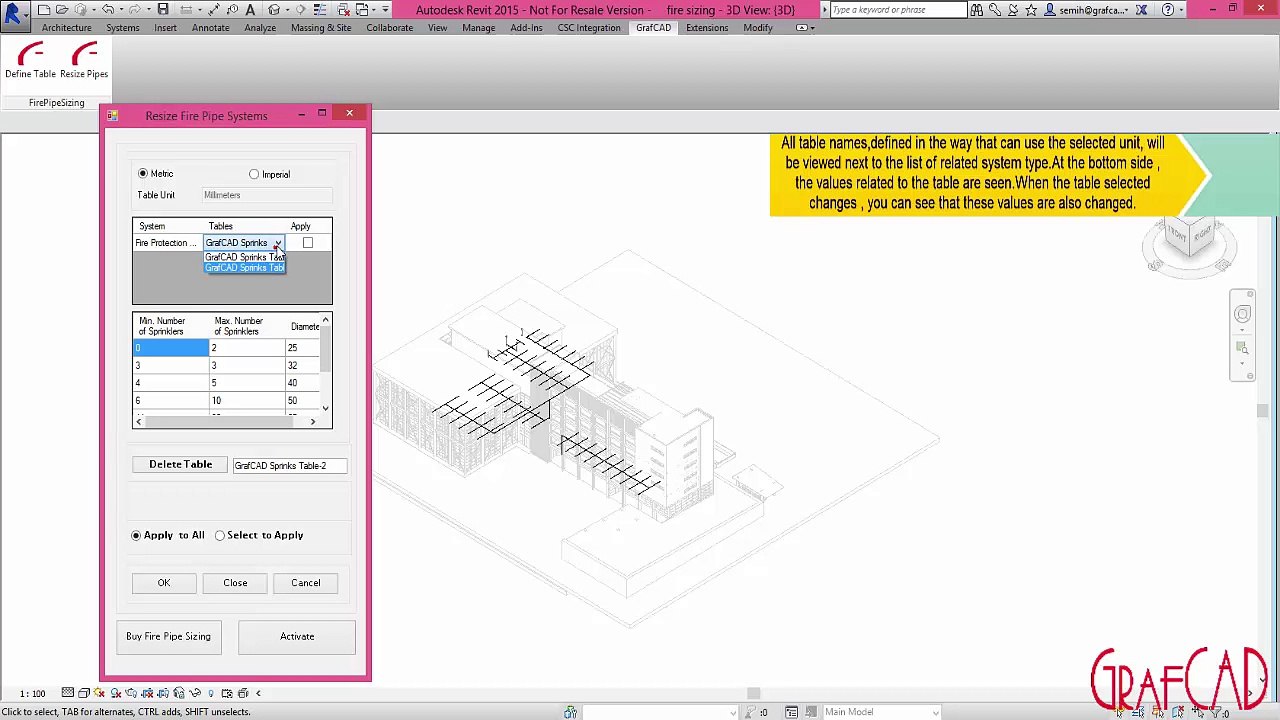Click the Delete Table button
Screen dimensions: 1280x720
(180, 465)
